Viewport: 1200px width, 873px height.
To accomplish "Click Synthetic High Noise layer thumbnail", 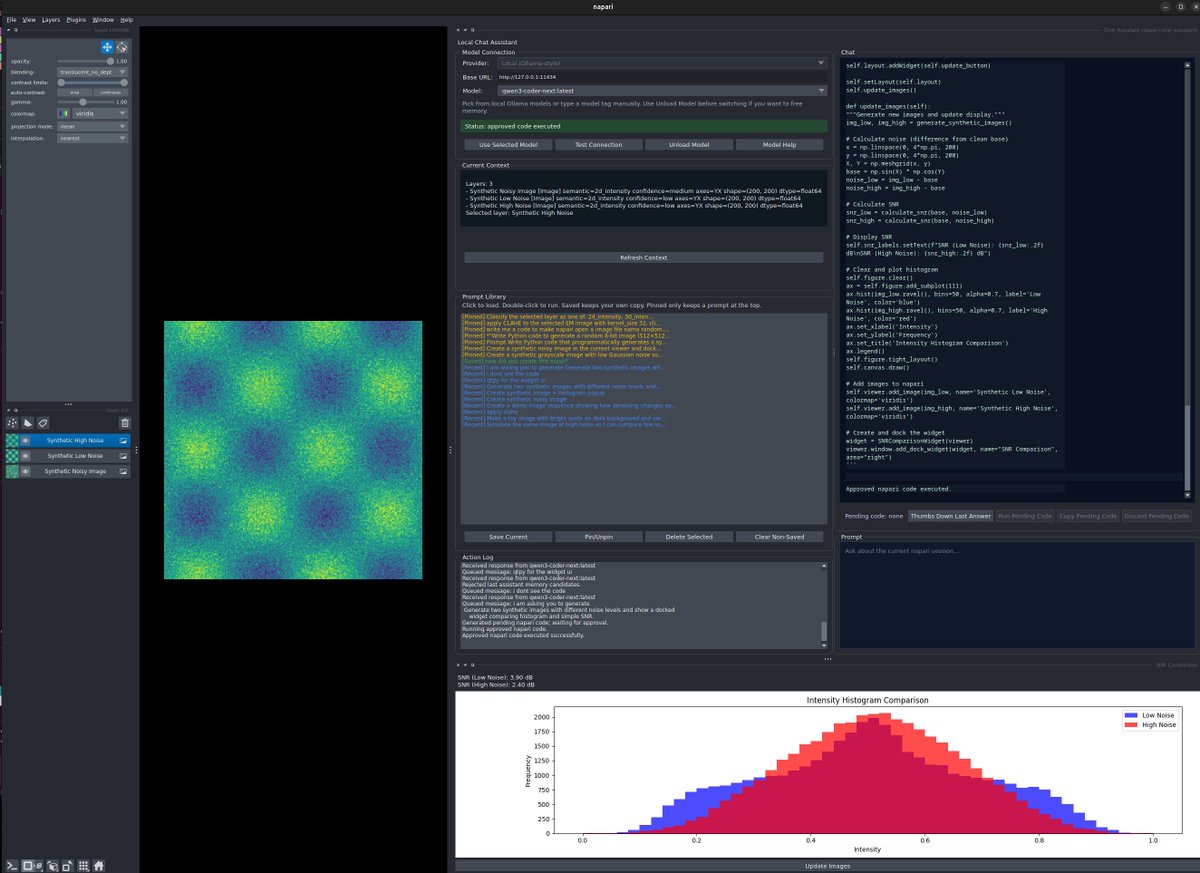I will pyautogui.click(x=13, y=440).
